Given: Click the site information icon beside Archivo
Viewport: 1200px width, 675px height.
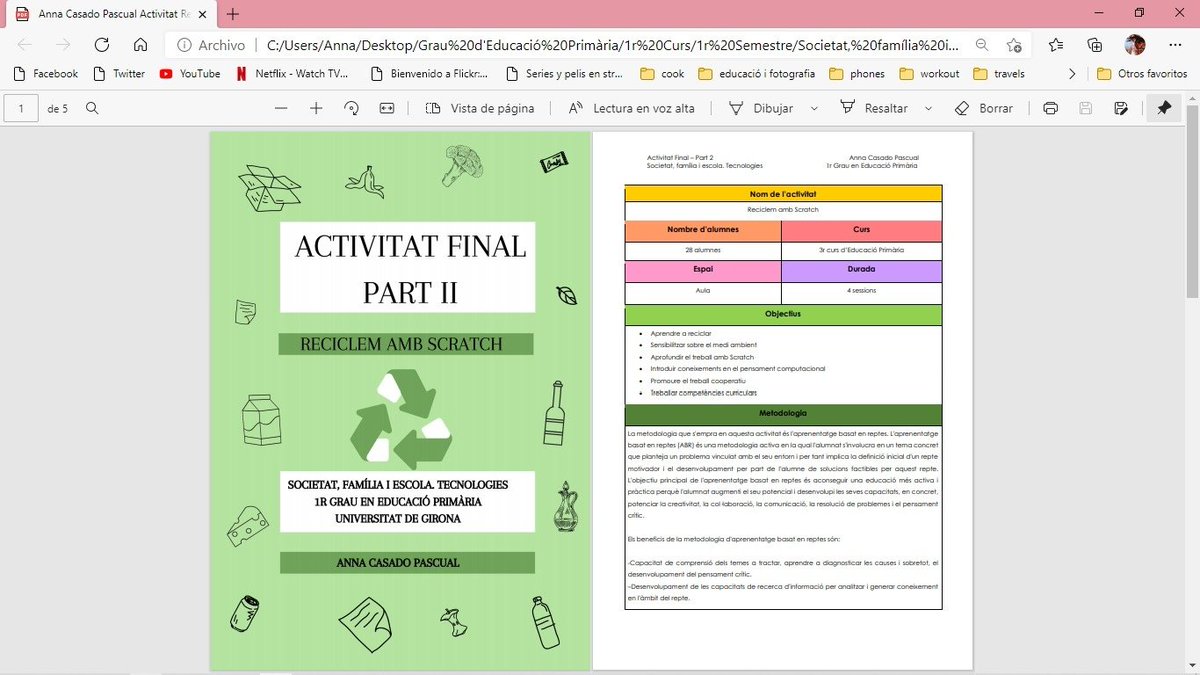Looking at the screenshot, I should (x=184, y=45).
